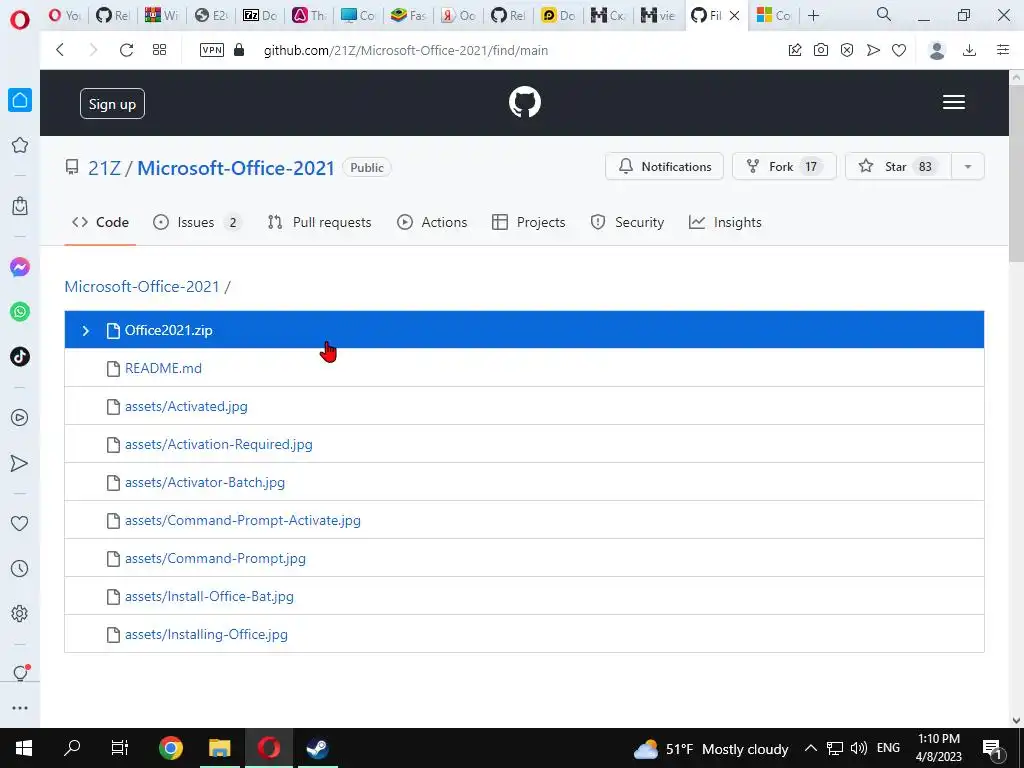This screenshot has height=768, width=1024.
Task: Open the ad blocker shield icon
Action: (847, 50)
